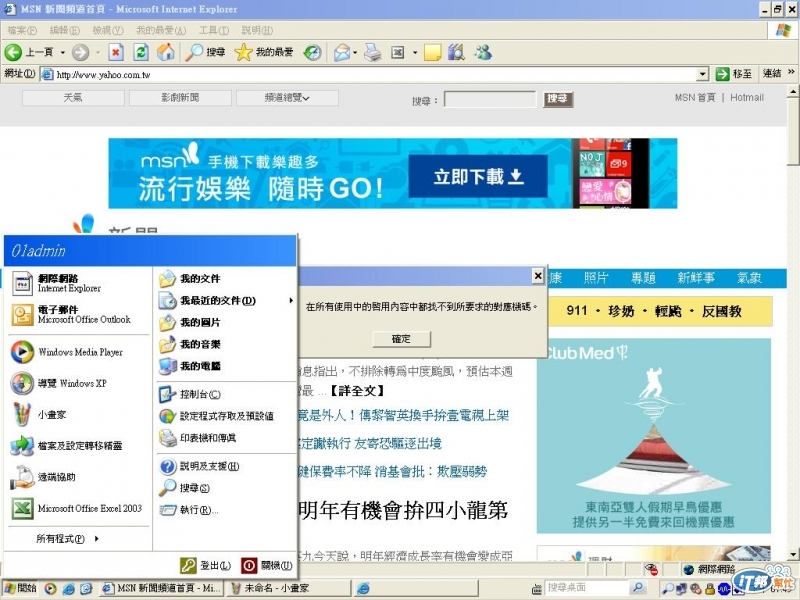Click the 確定 OK button in dialog

(x=401, y=339)
